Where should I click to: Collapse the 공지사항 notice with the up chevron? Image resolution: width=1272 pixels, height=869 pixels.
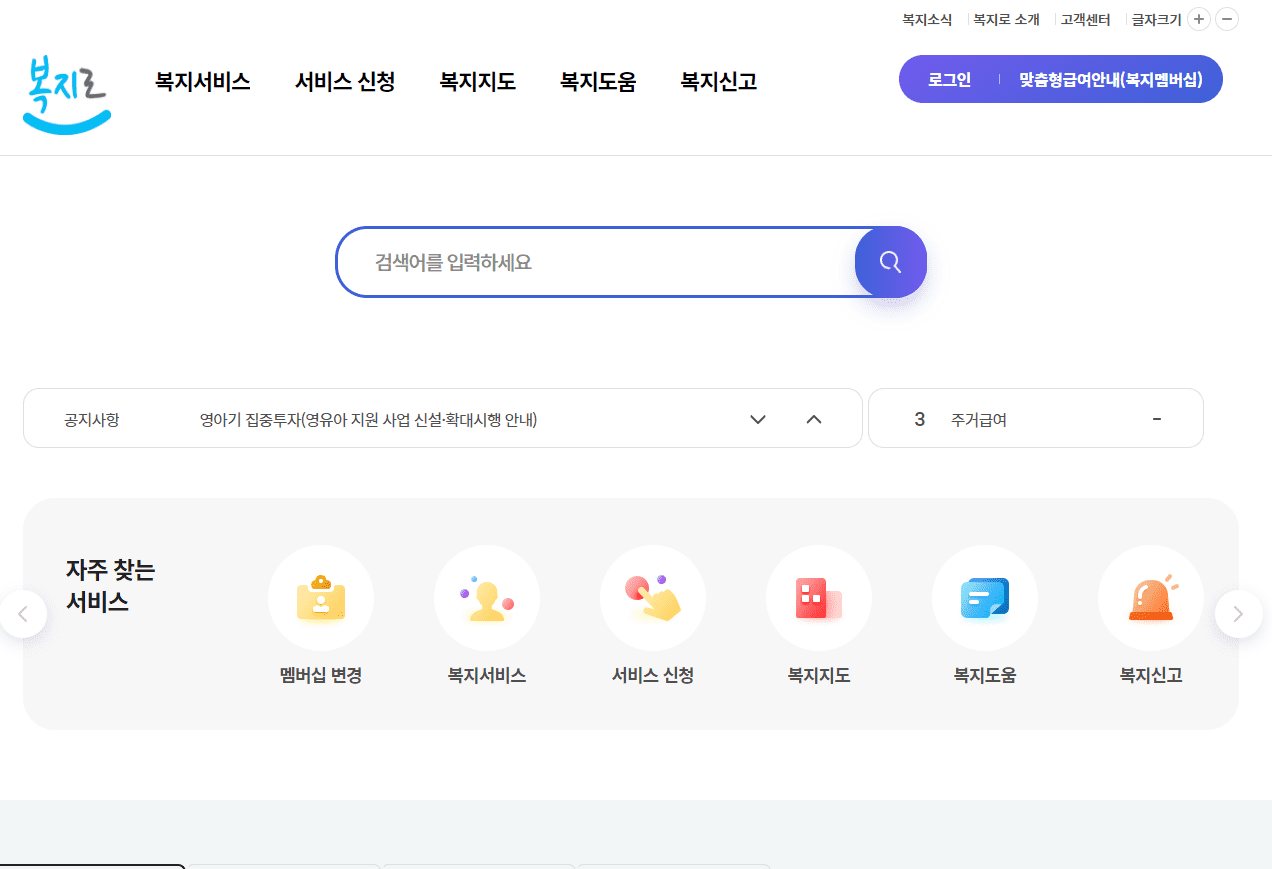813,419
